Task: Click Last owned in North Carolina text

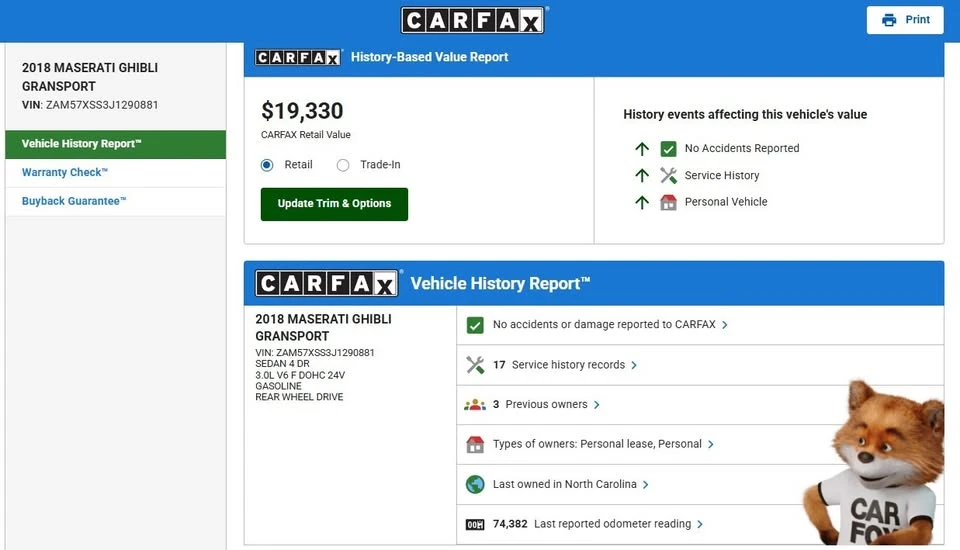Action: 564,484
